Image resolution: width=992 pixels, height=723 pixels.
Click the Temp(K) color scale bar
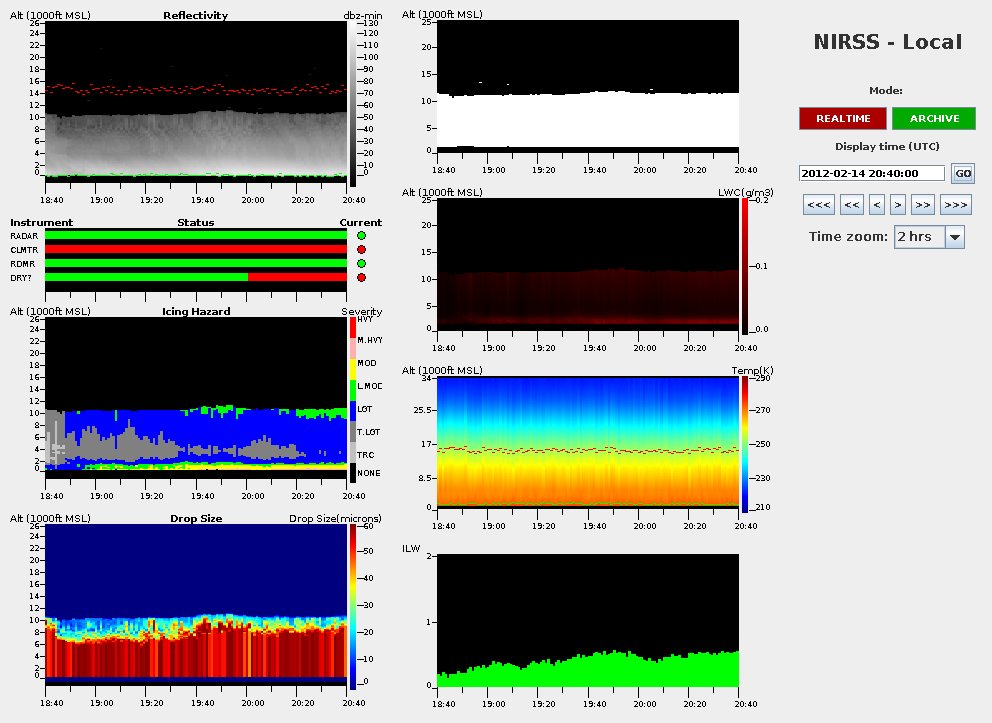click(745, 444)
